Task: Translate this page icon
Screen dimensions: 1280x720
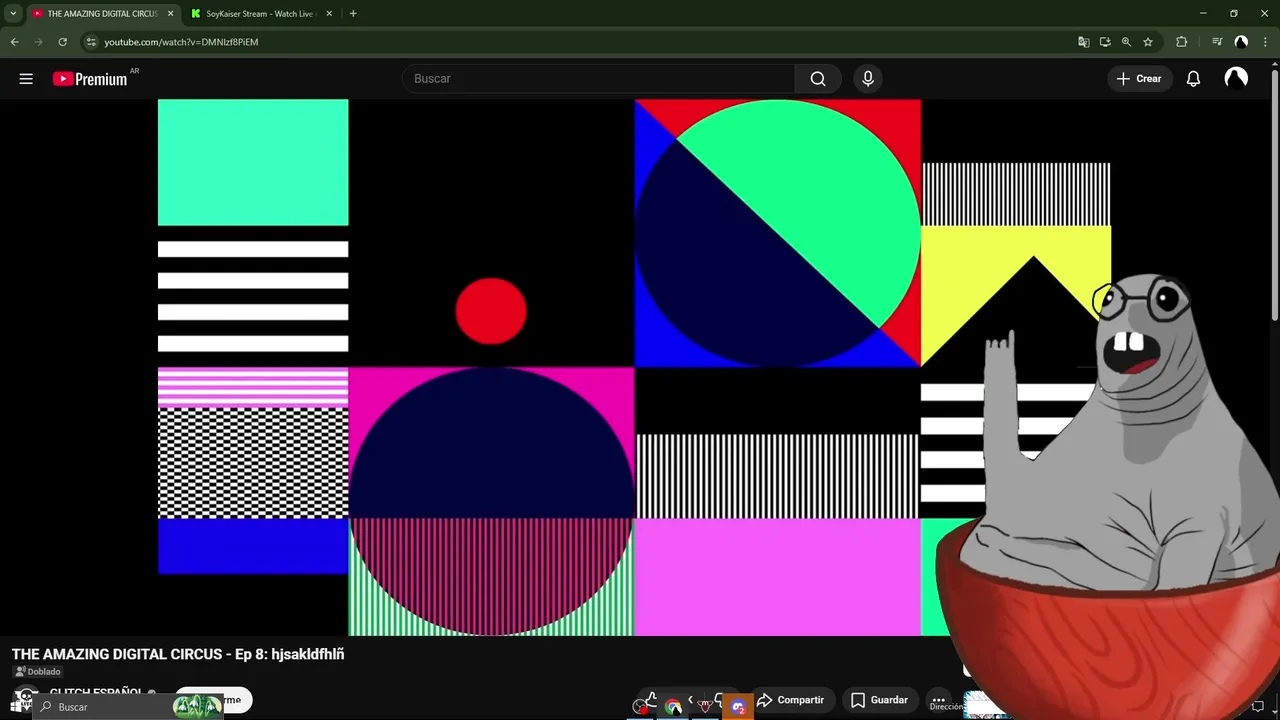Action: point(1083,42)
